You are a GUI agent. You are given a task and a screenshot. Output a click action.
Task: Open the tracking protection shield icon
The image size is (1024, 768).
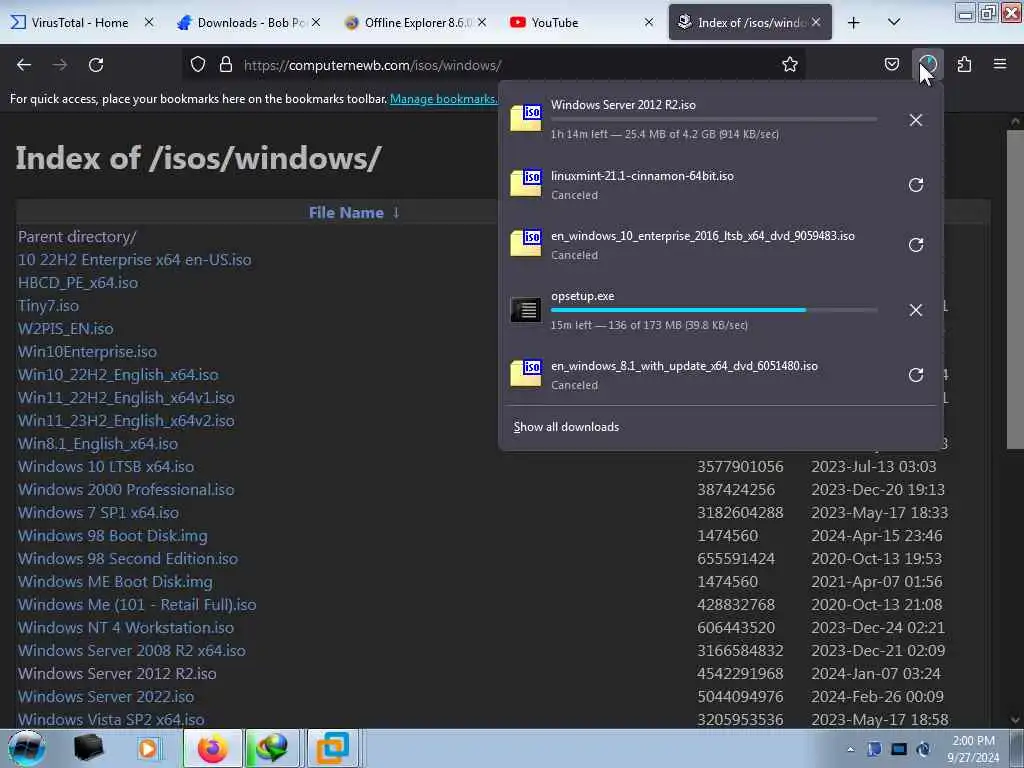[198, 65]
